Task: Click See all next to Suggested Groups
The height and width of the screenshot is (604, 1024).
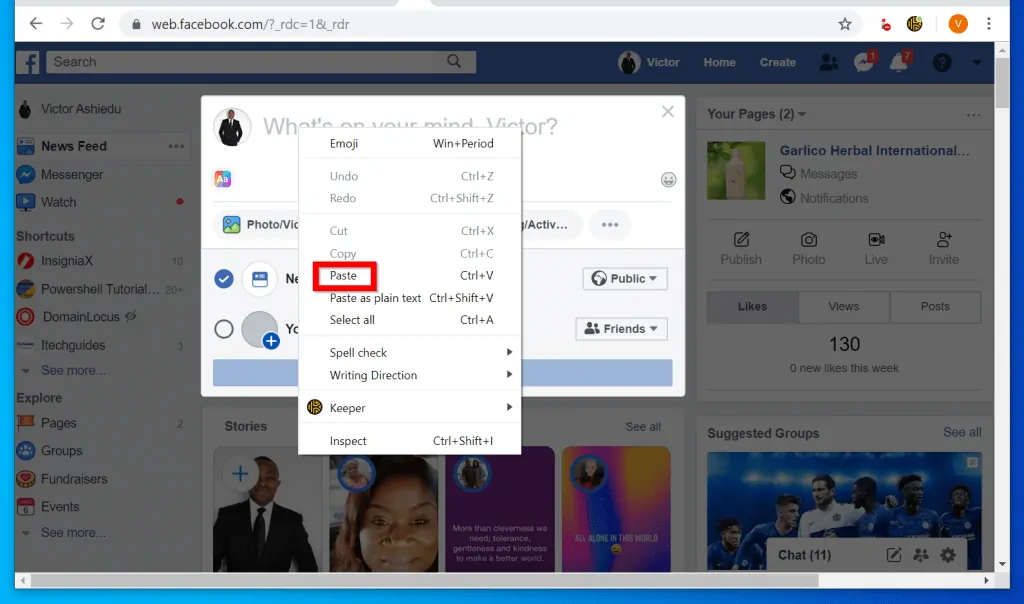Action: pyautogui.click(x=961, y=432)
